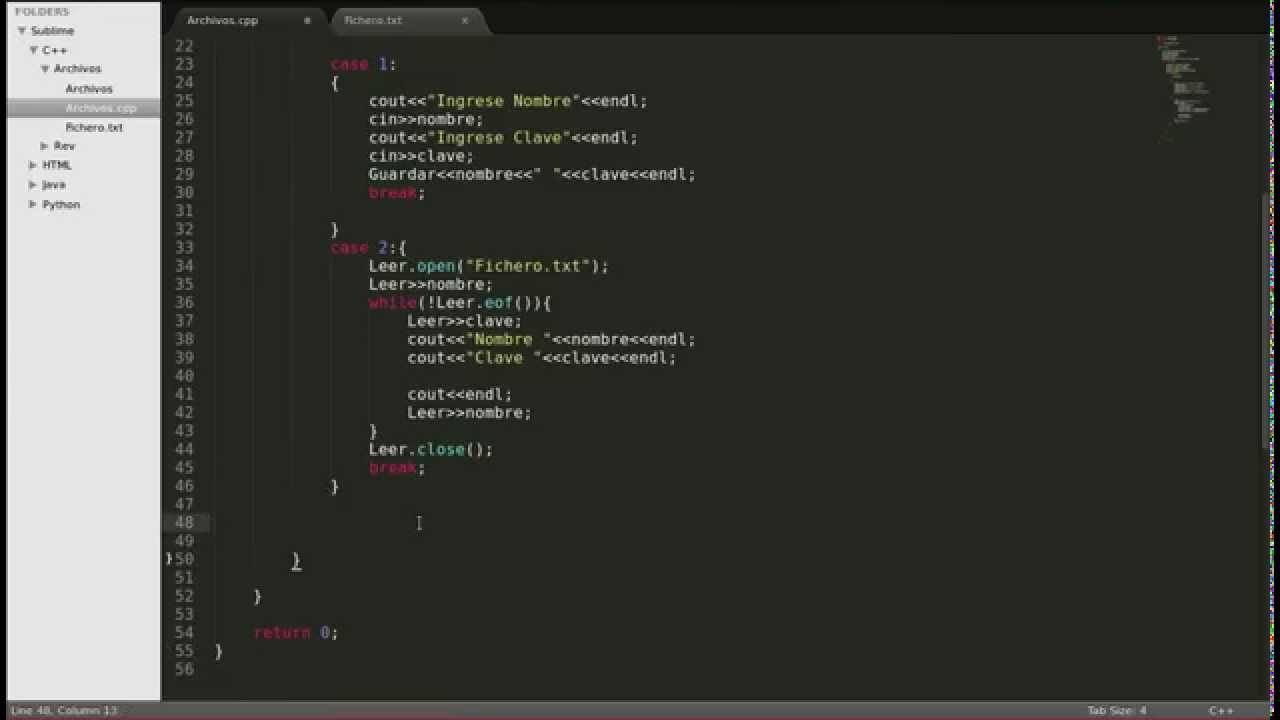Place cursor on 'case 2:{' line
1280x720 pixels.
[368, 248]
